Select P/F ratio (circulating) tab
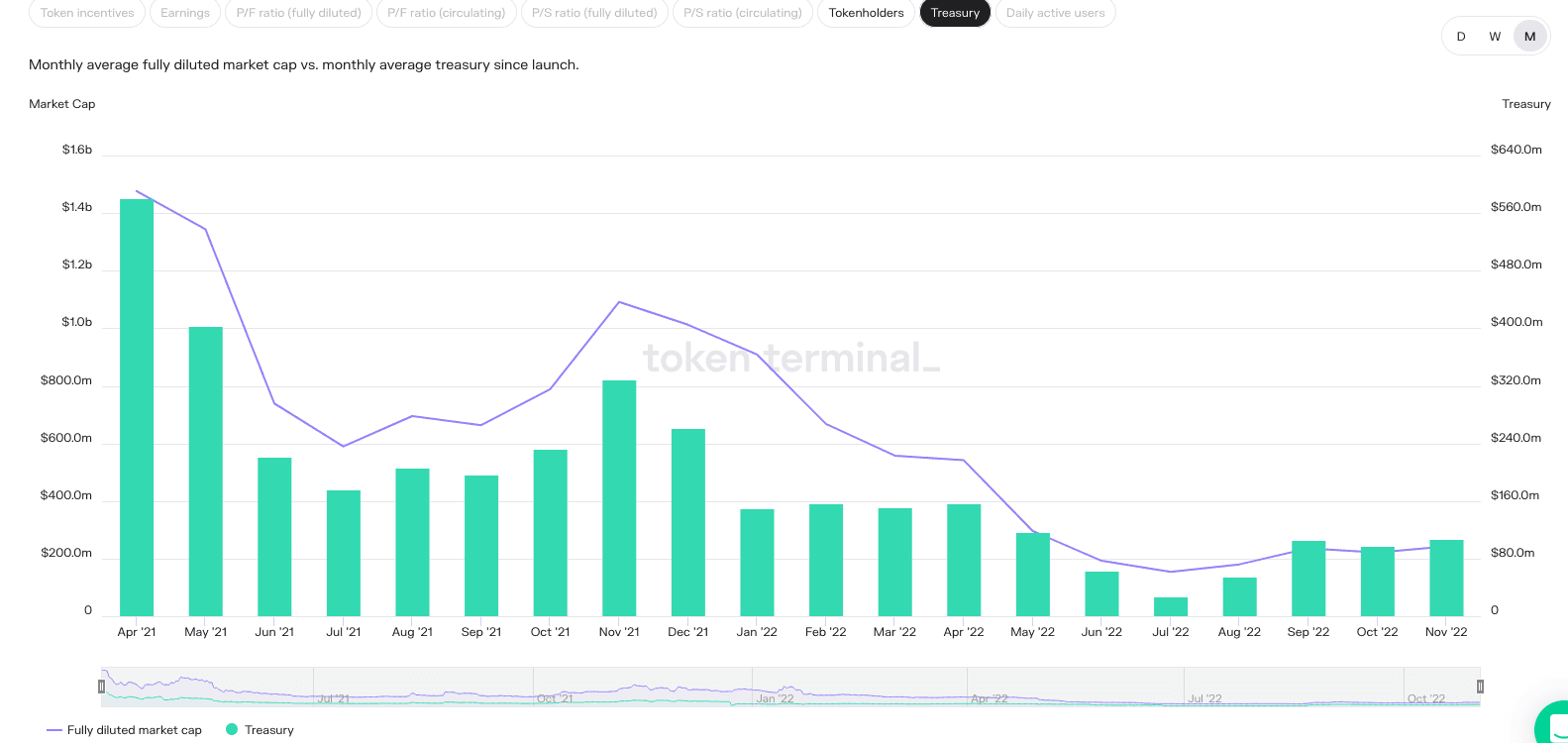This screenshot has width=1568, height=743. pos(446,13)
